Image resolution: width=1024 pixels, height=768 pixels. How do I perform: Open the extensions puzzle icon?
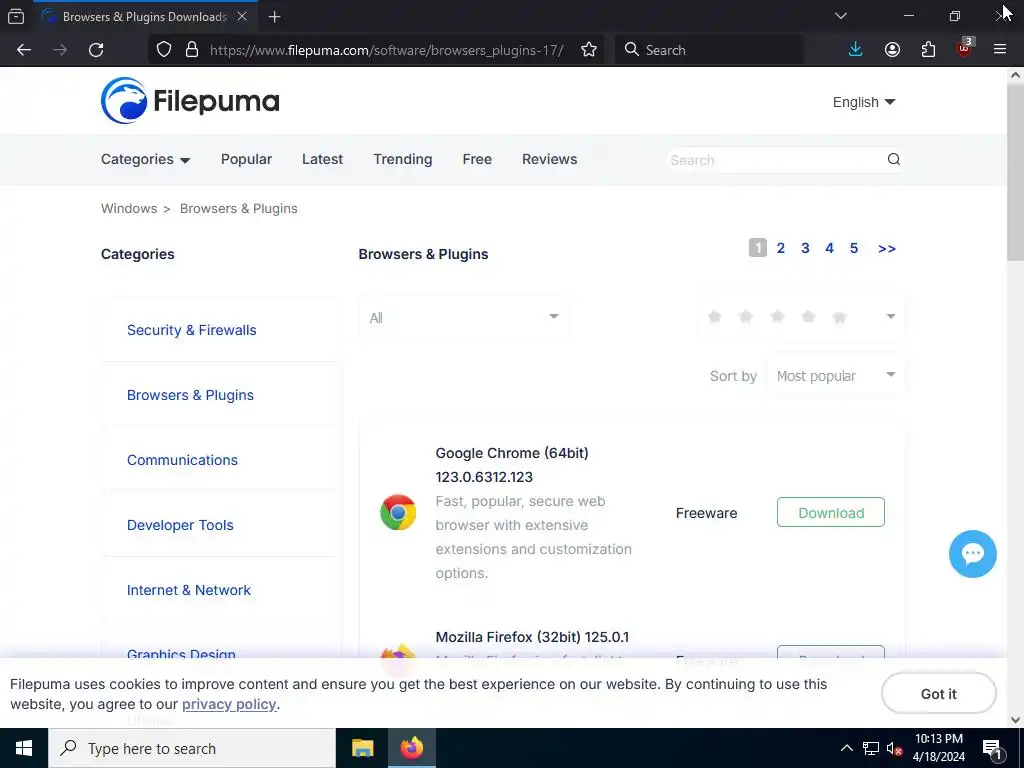point(928,50)
